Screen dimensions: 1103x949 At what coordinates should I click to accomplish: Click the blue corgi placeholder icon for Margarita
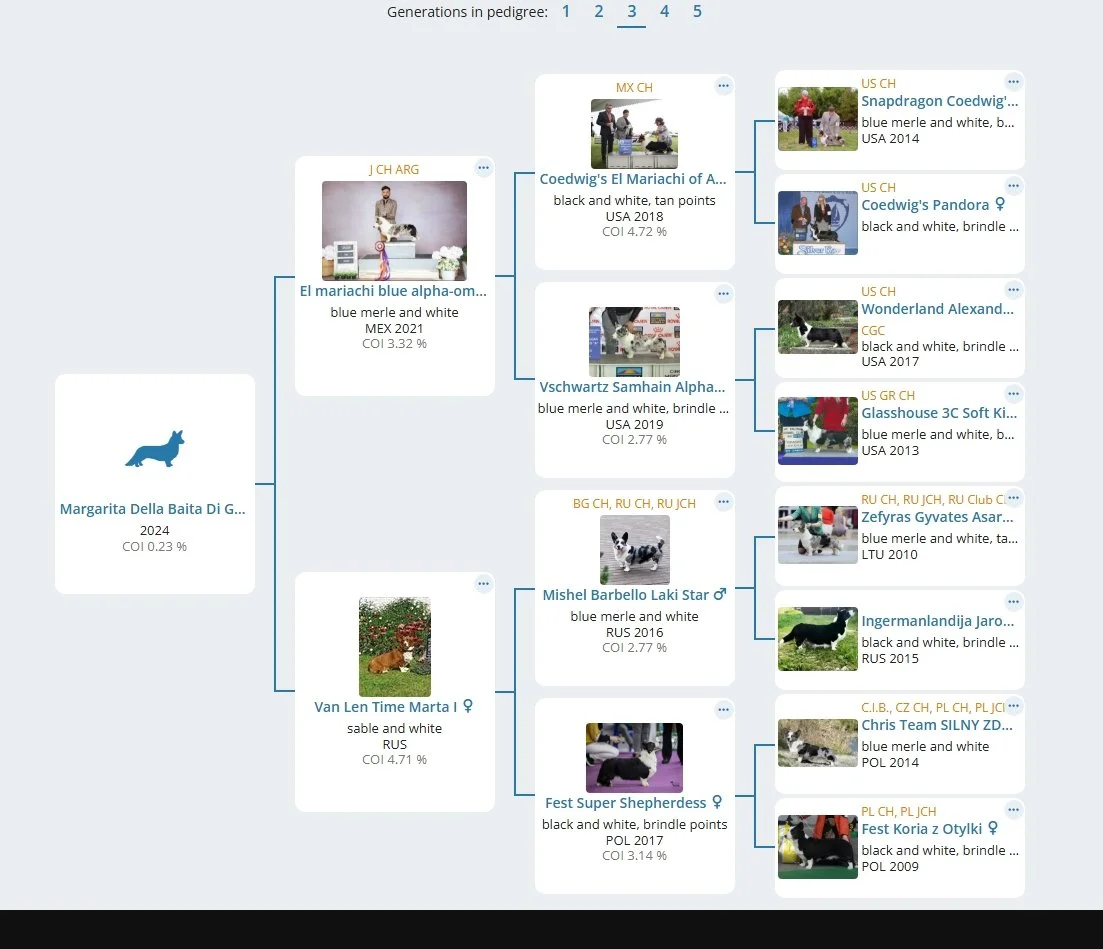coord(155,448)
